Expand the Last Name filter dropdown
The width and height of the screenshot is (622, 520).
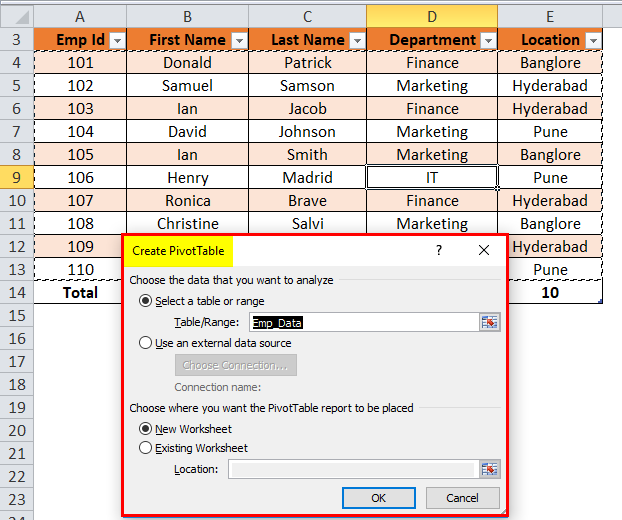355,41
